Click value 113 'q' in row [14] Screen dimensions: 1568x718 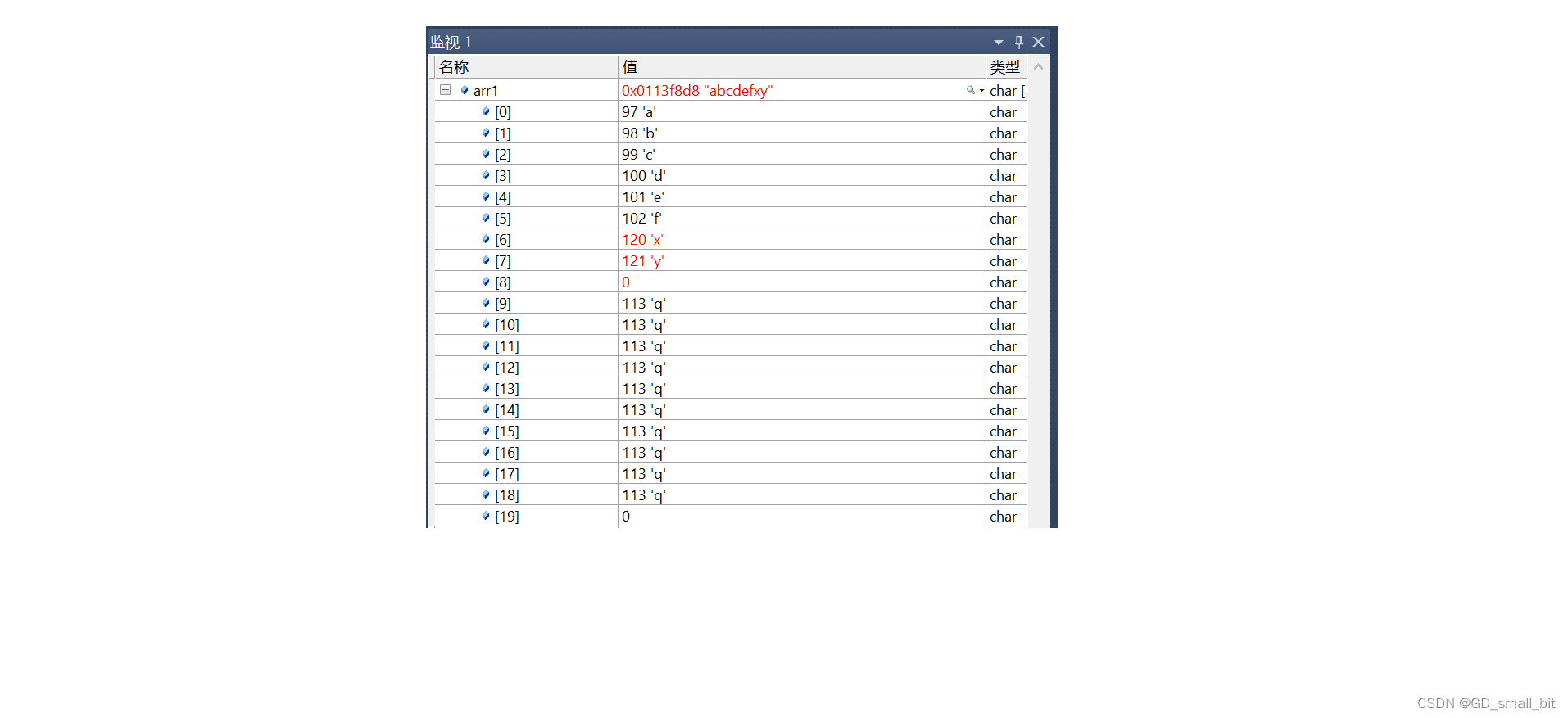(x=644, y=410)
